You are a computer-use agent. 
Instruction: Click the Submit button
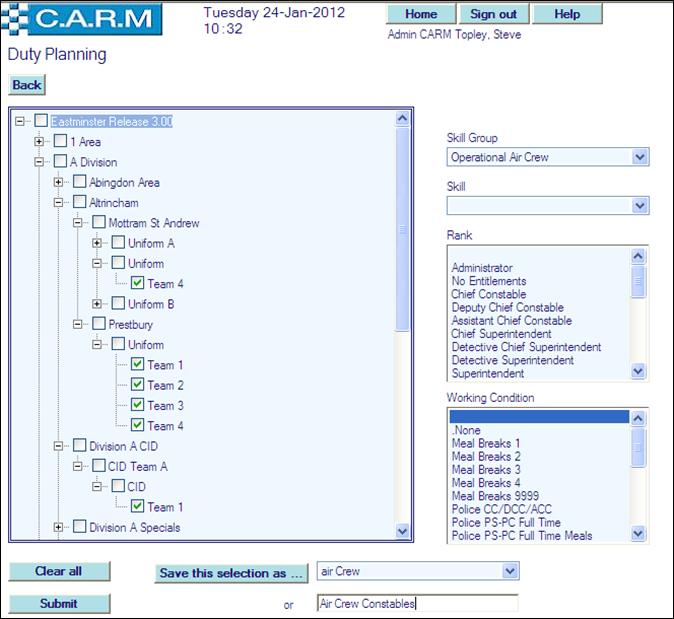tap(59, 603)
